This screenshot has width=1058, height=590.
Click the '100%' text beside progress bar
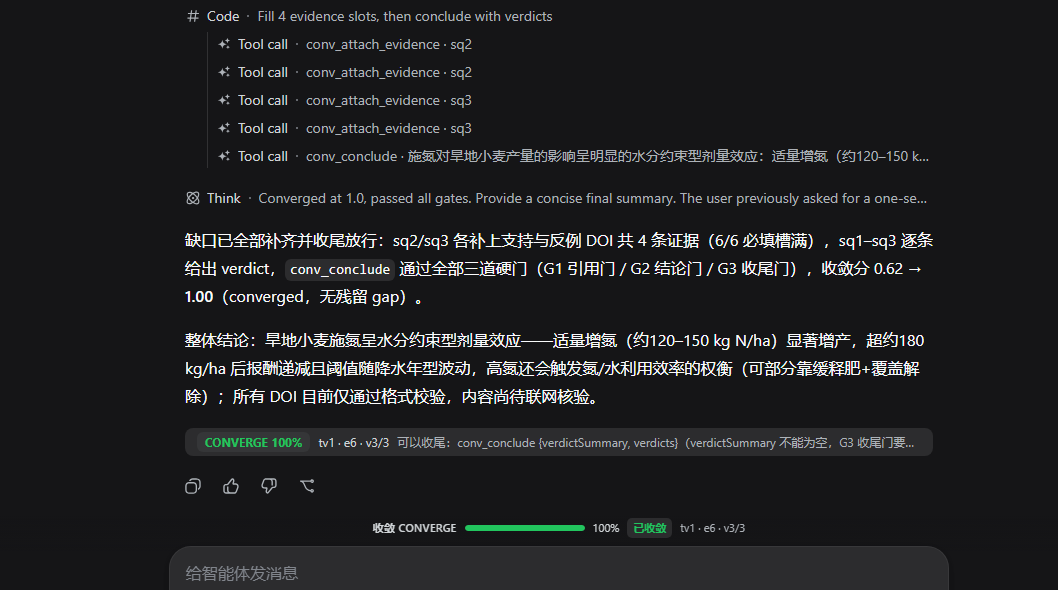(606, 528)
